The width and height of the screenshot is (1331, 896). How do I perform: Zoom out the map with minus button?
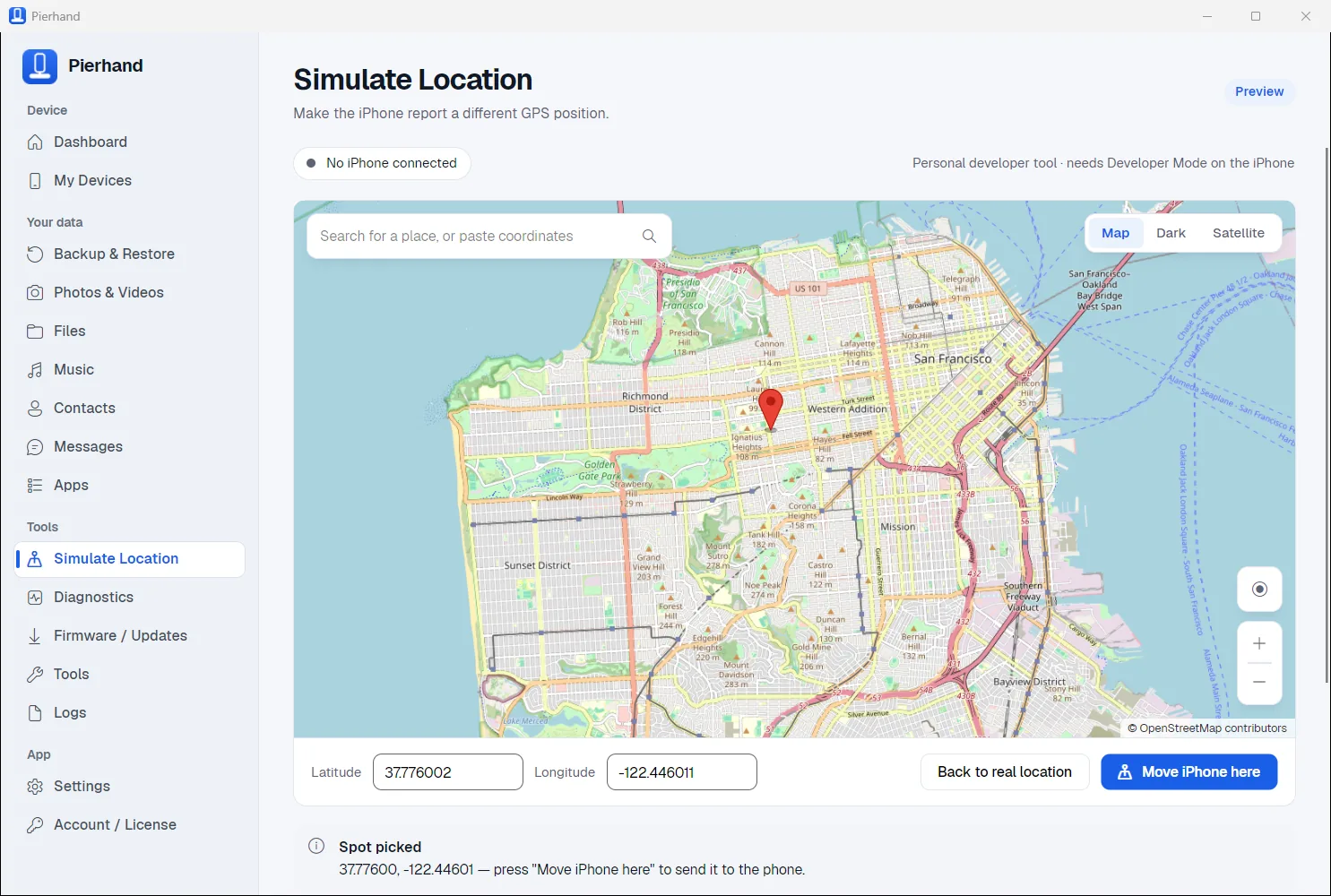click(x=1259, y=683)
